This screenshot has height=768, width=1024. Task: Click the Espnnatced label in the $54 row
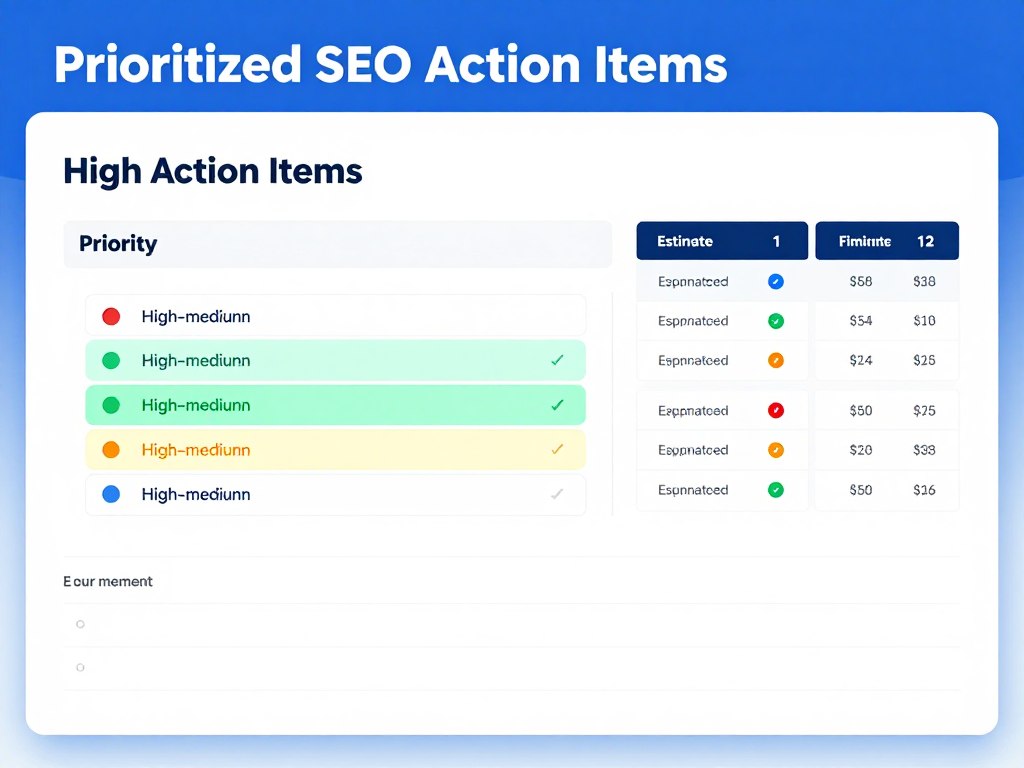pos(693,321)
